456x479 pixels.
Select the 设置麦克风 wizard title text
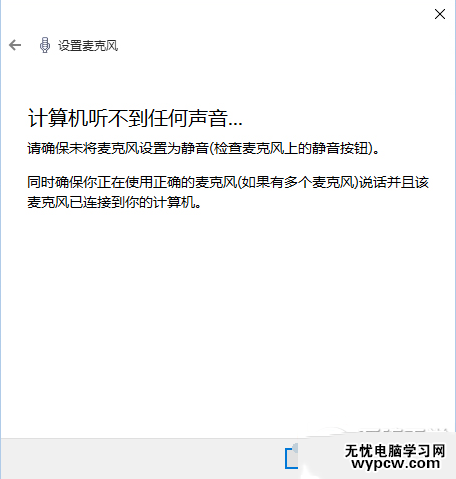click(88, 46)
